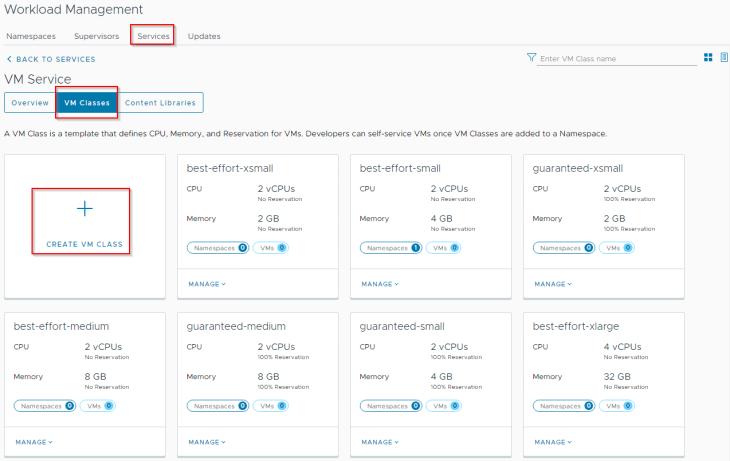Click the best-effort-xlarge card title

click(576, 326)
